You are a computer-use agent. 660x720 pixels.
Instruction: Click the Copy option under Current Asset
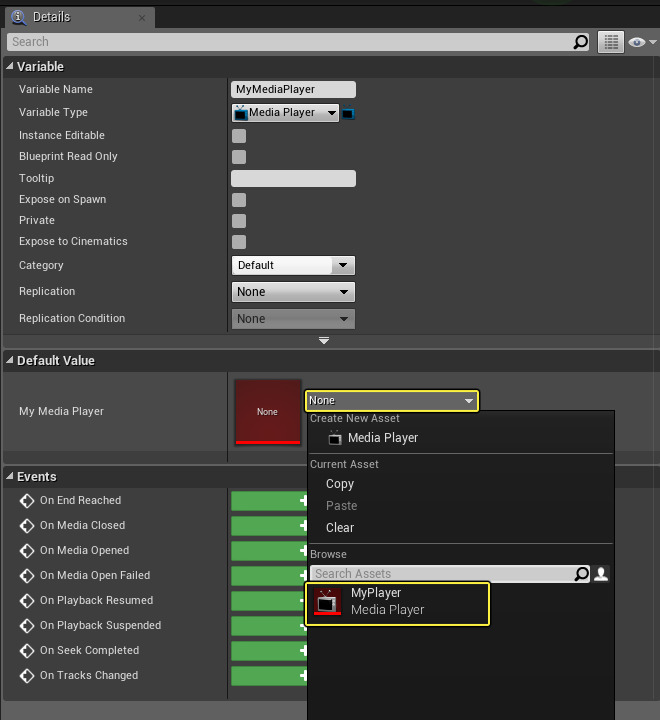click(x=340, y=484)
